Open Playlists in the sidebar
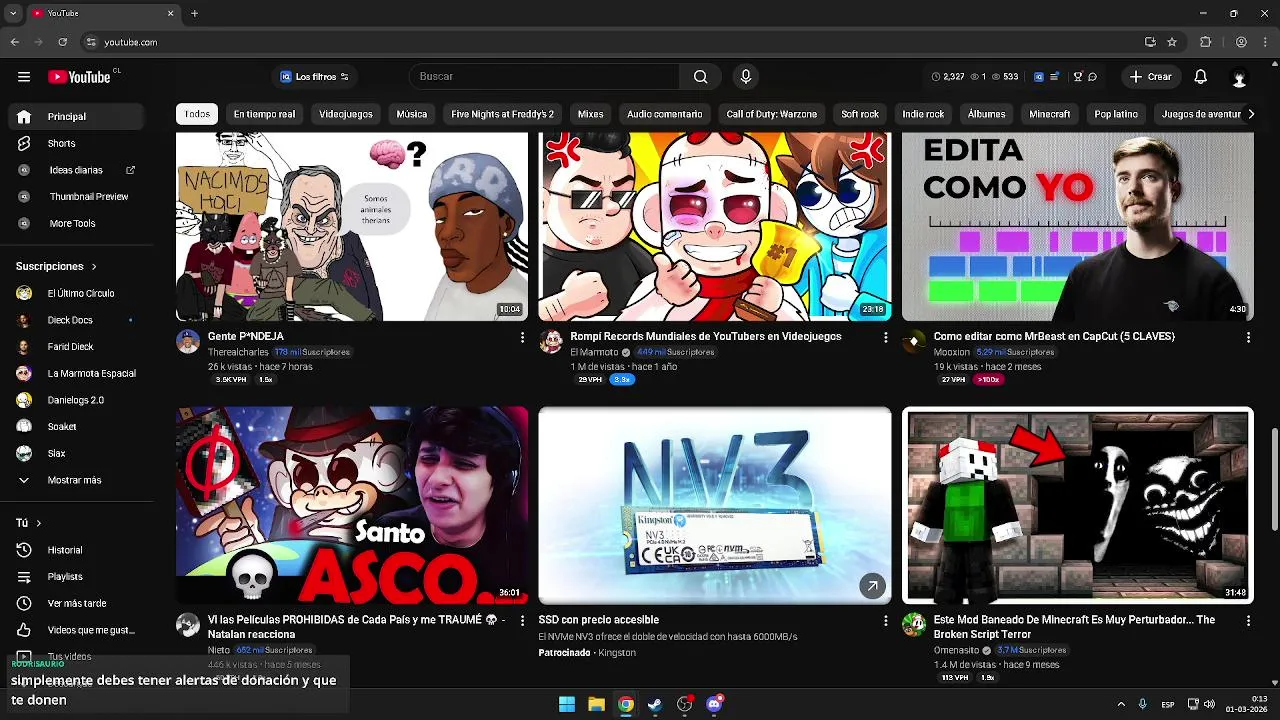Image resolution: width=1280 pixels, height=720 pixels. point(75,577)
